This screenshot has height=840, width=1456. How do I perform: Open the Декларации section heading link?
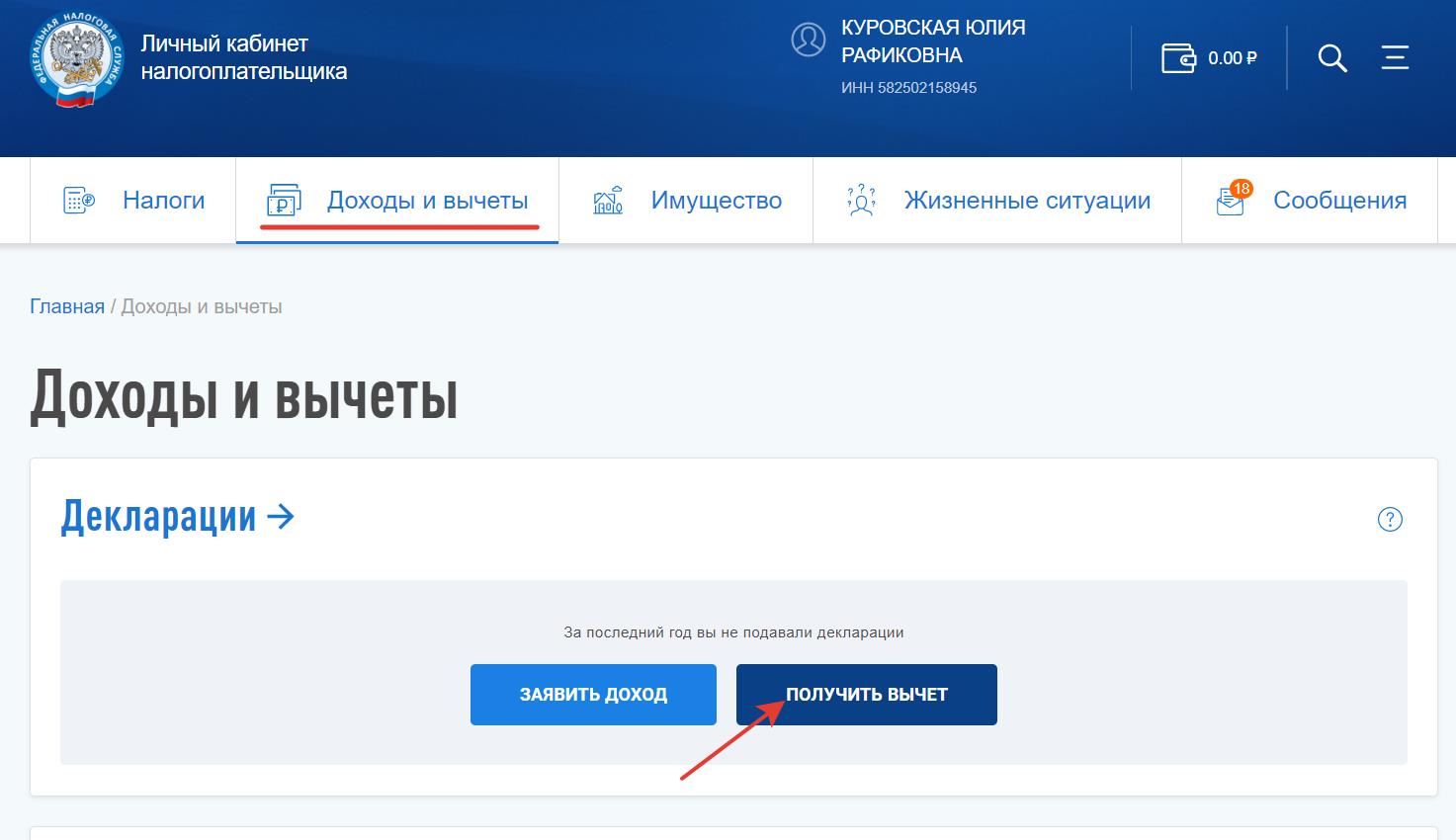pos(178,517)
